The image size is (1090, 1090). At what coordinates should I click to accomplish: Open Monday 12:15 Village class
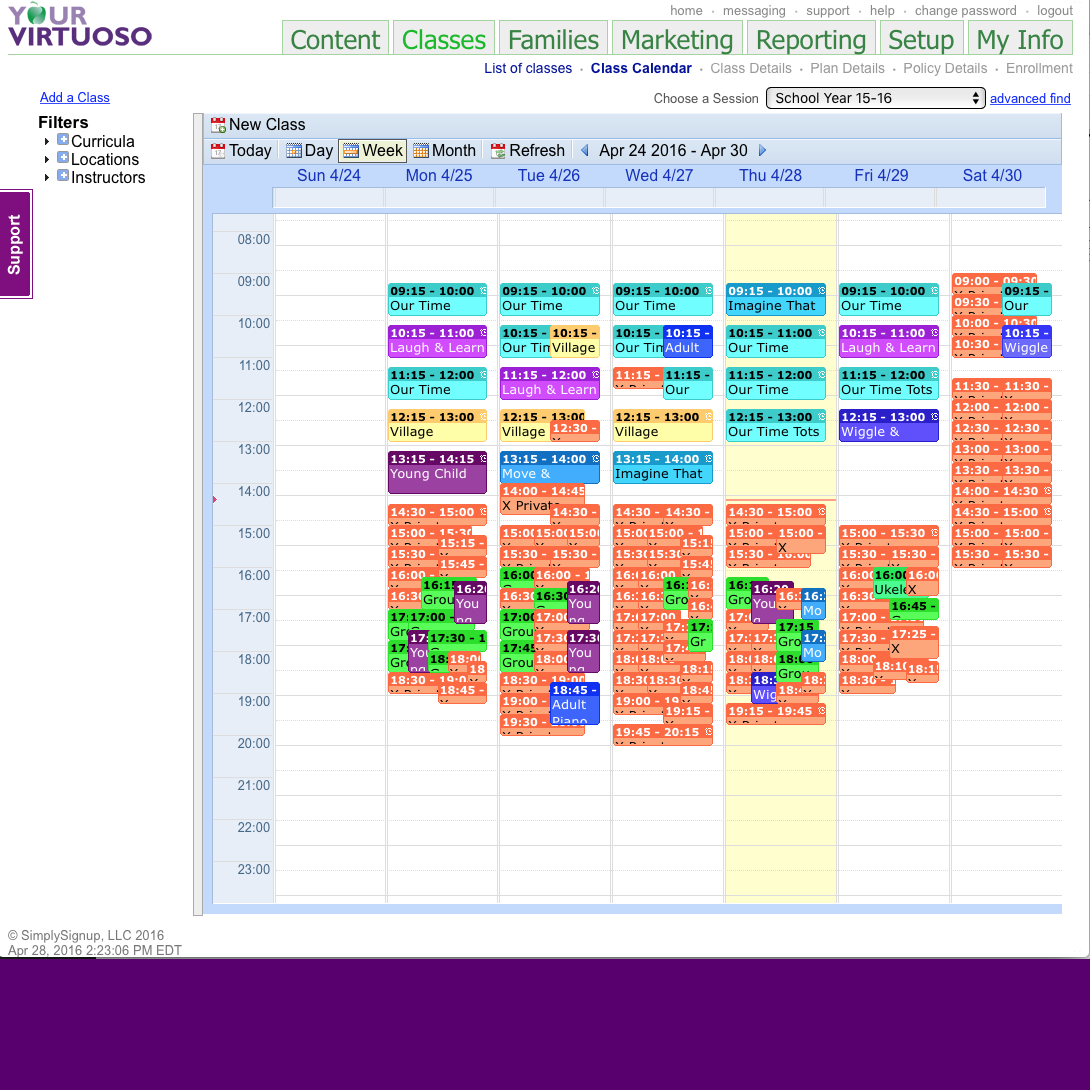pos(437,425)
